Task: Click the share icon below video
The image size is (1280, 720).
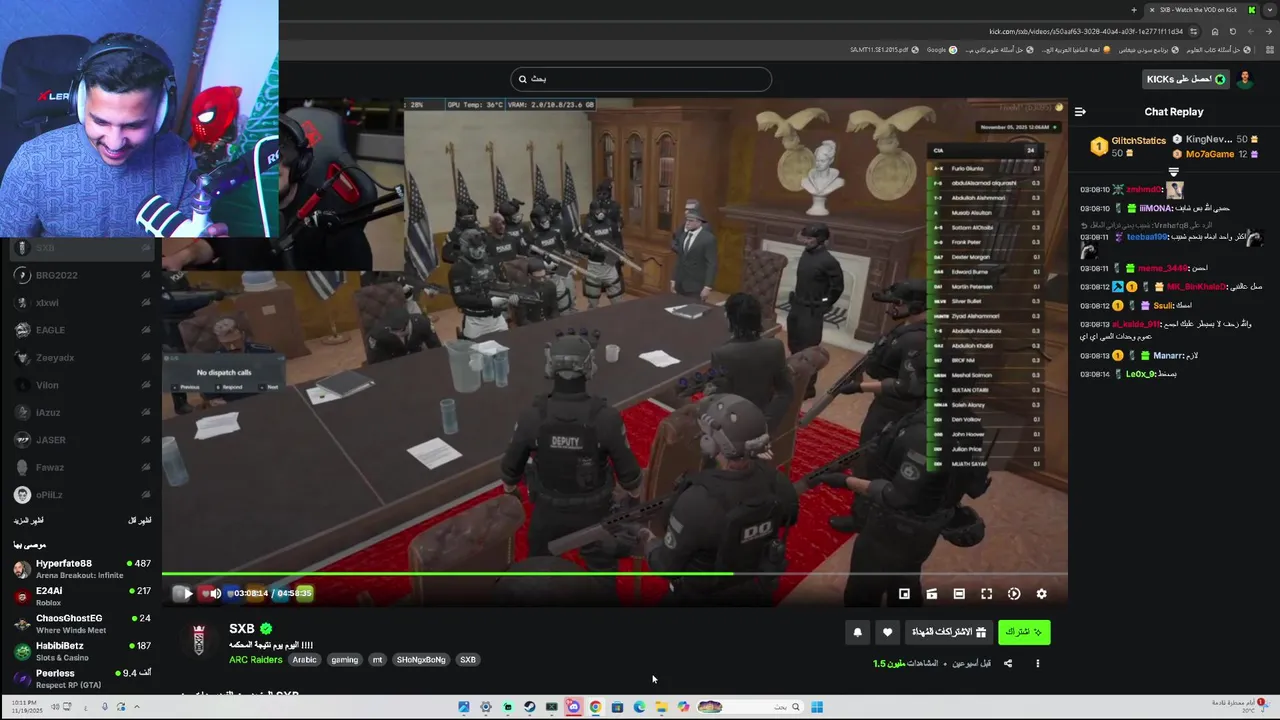Action: (1008, 663)
